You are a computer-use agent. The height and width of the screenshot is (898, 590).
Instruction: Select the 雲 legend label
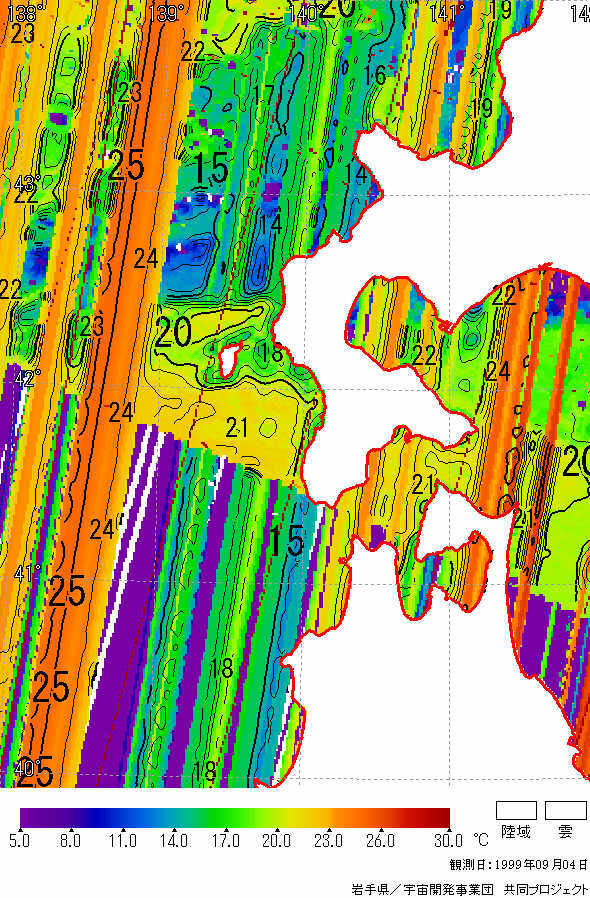[565, 832]
